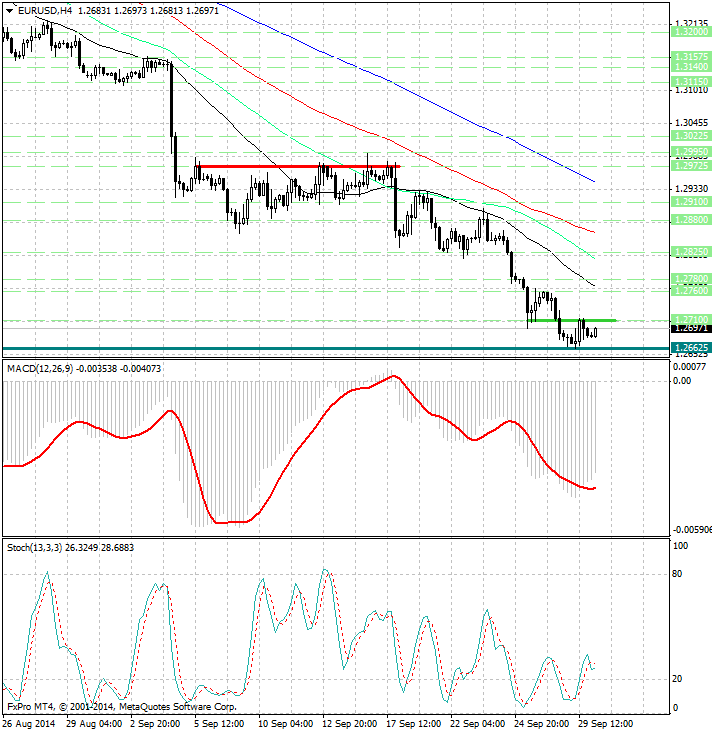Viewport: 712px width, 732px height.
Task: Select the 1.31150 price level label
Action: 691,82
